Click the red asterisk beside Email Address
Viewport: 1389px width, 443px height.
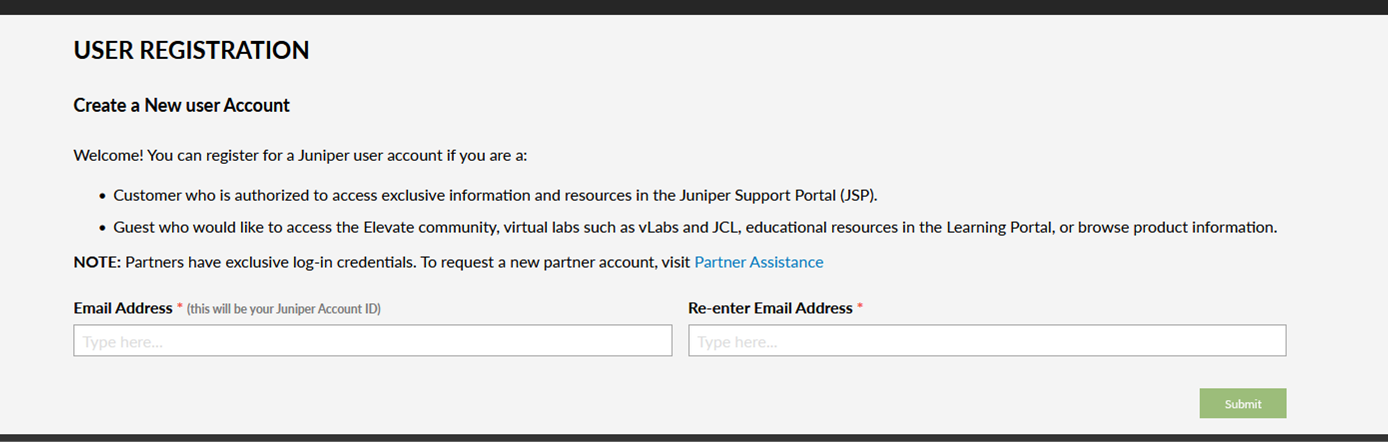[180, 308]
